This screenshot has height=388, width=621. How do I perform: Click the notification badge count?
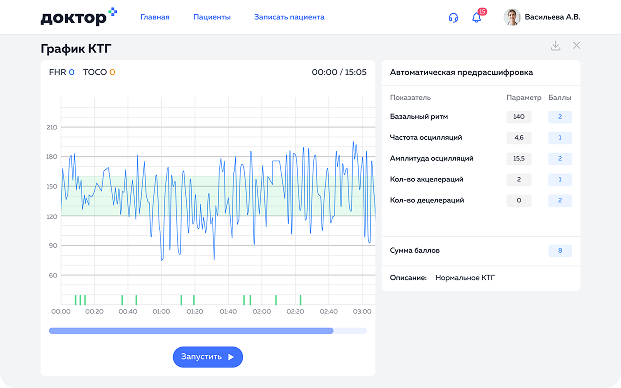pyautogui.click(x=482, y=11)
